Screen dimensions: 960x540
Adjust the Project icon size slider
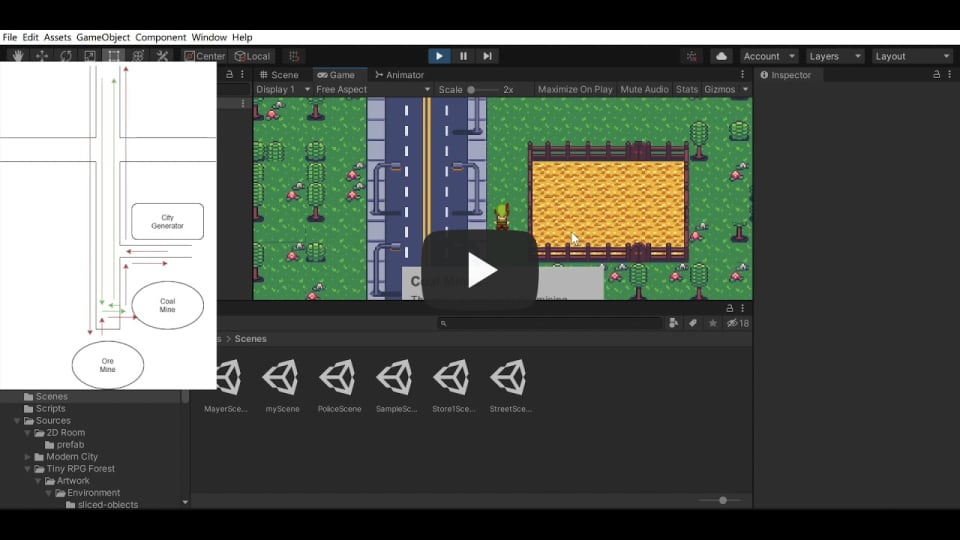[722, 500]
